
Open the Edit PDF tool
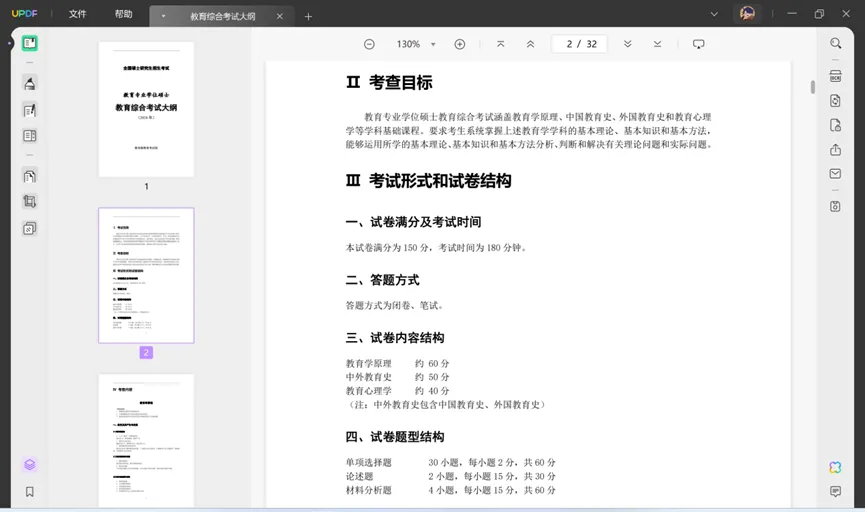pyautogui.click(x=30, y=110)
